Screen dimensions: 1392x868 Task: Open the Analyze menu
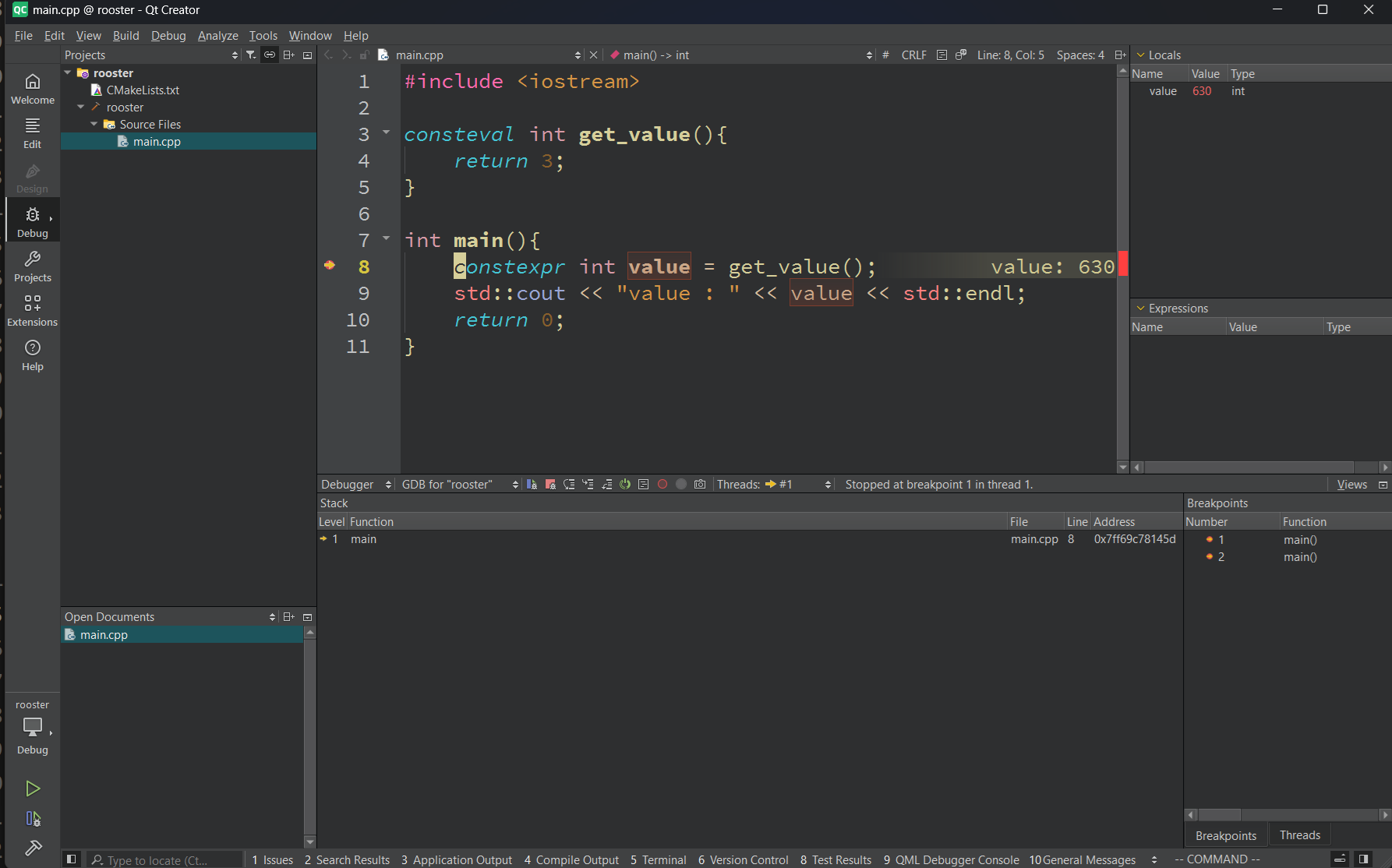(x=217, y=36)
